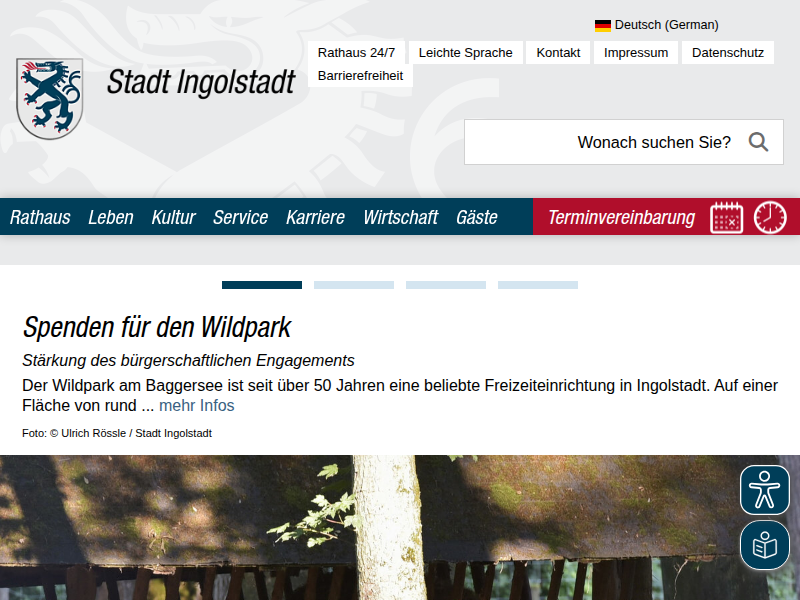The image size is (800, 600).
Task: Expand the Service navigation menu
Action: tap(240, 217)
